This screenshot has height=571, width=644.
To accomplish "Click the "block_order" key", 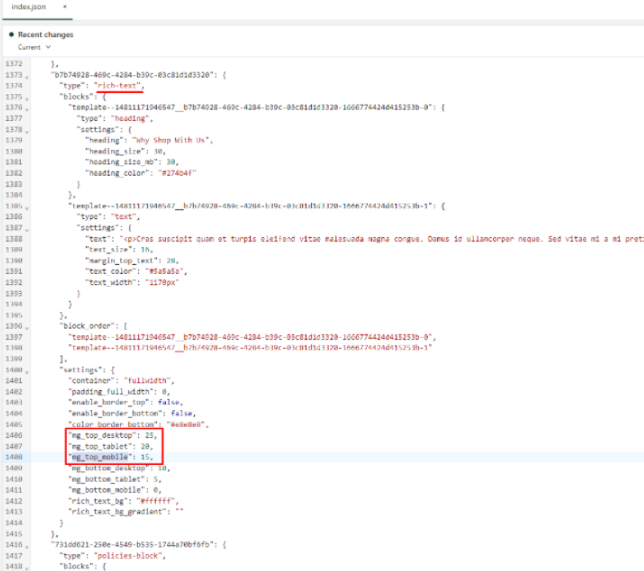I will pyautogui.click(x=87, y=326).
